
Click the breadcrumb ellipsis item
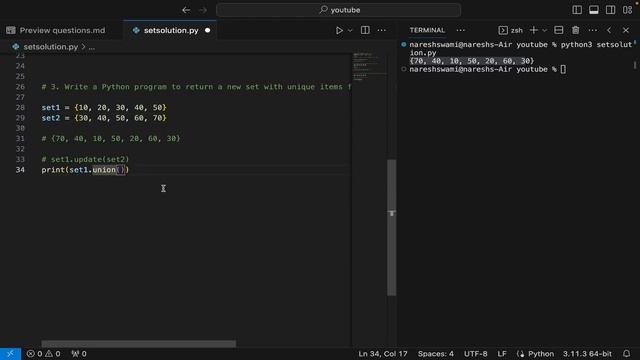click(92, 47)
